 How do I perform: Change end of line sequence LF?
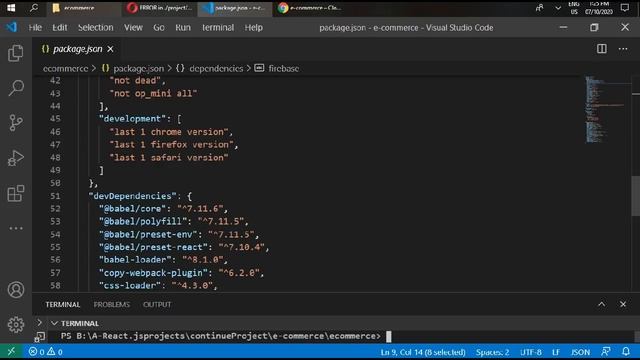point(556,352)
